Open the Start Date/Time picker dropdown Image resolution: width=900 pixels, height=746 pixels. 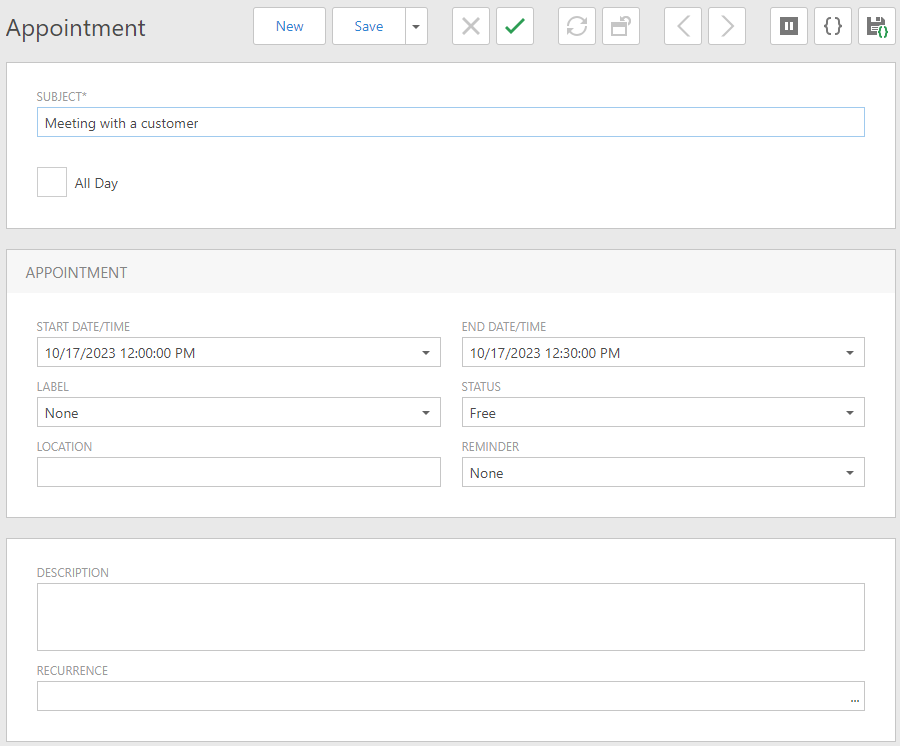pos(428,352)
